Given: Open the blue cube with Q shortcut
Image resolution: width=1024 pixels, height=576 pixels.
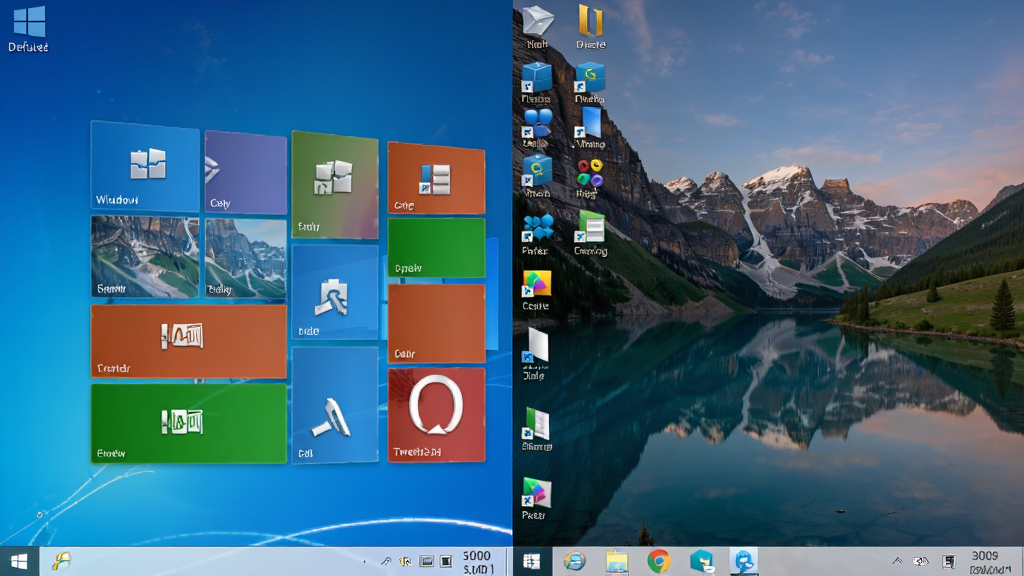Looking at the screenshot, I should tap(537, 176).
